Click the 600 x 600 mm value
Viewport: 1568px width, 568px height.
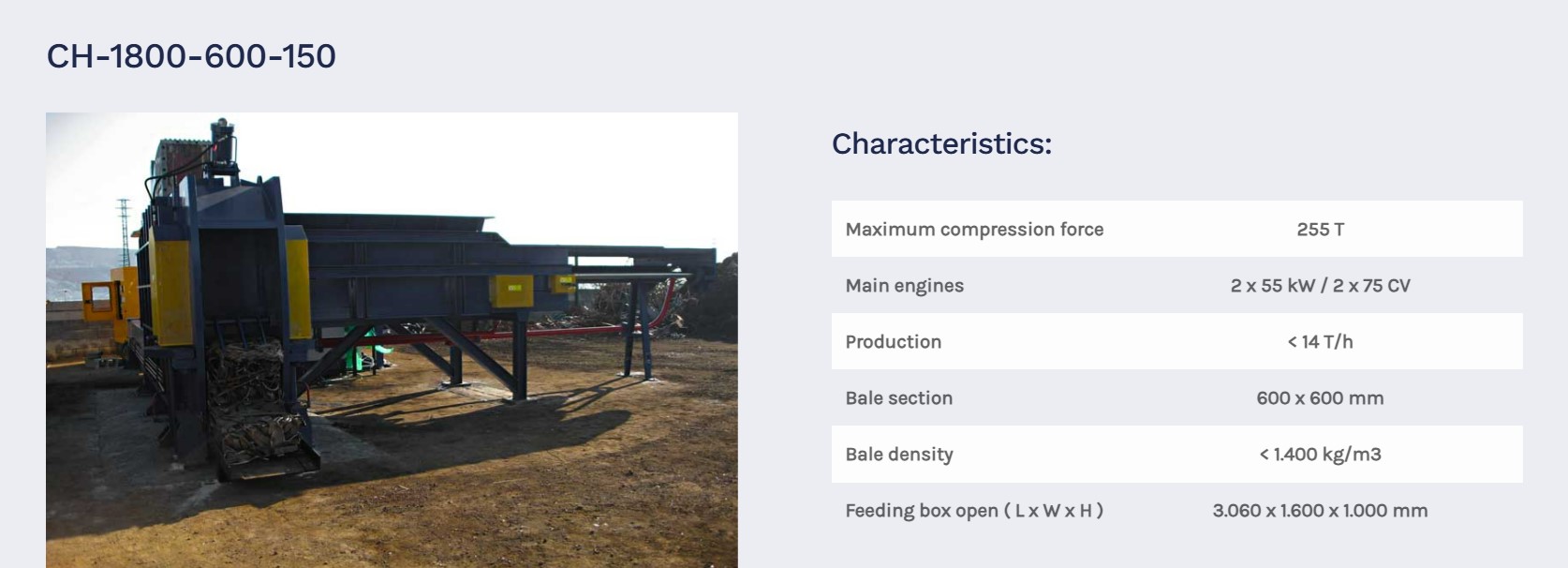pos(1320,398)
